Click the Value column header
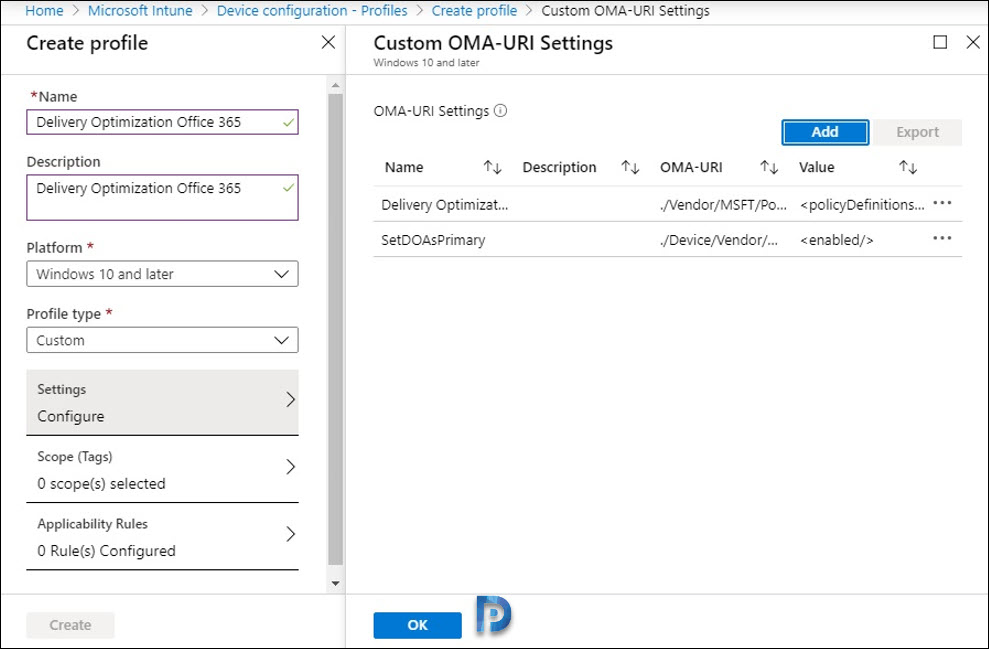989x649 pixels. pos(817,167)
